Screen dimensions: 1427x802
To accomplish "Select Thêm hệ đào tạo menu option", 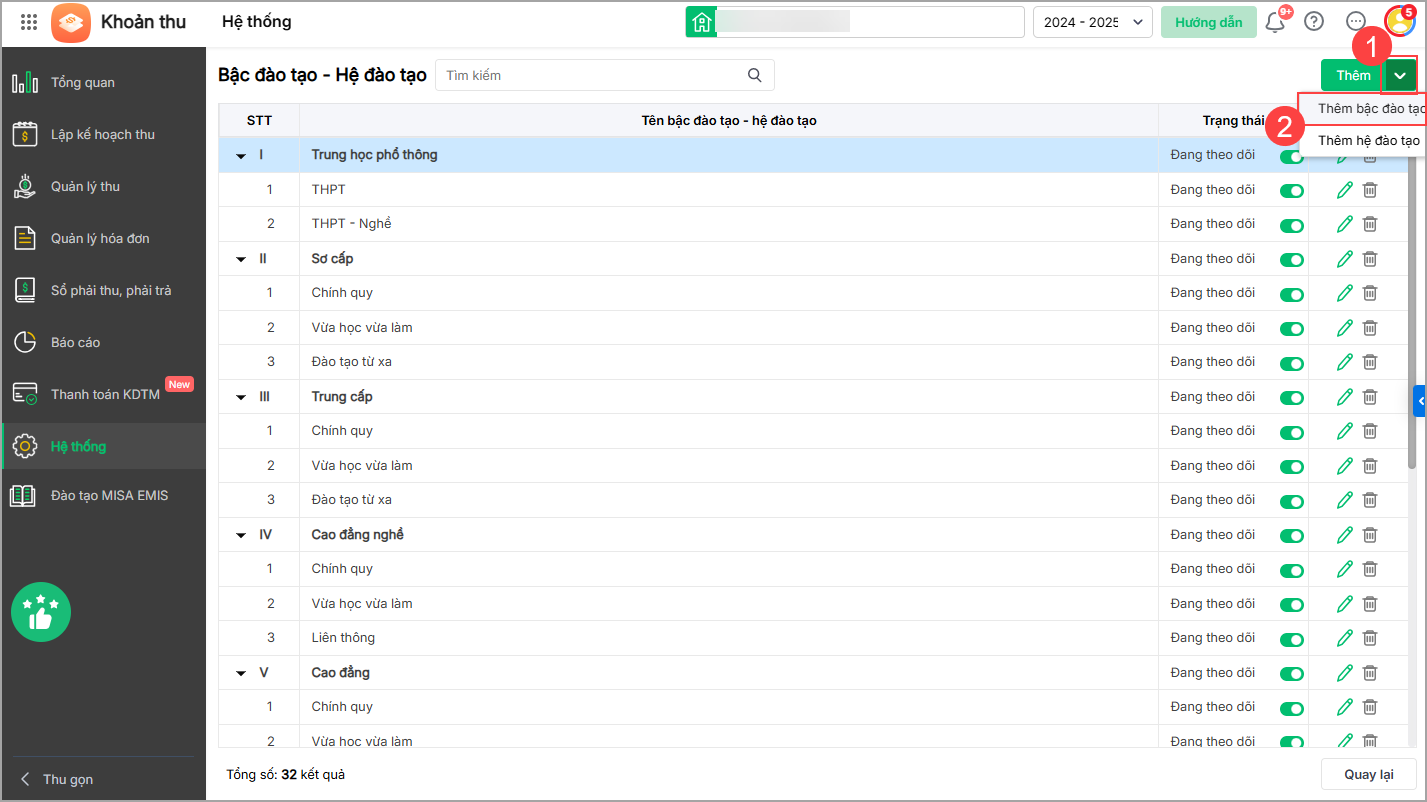I will click(x=1368, y=141).
